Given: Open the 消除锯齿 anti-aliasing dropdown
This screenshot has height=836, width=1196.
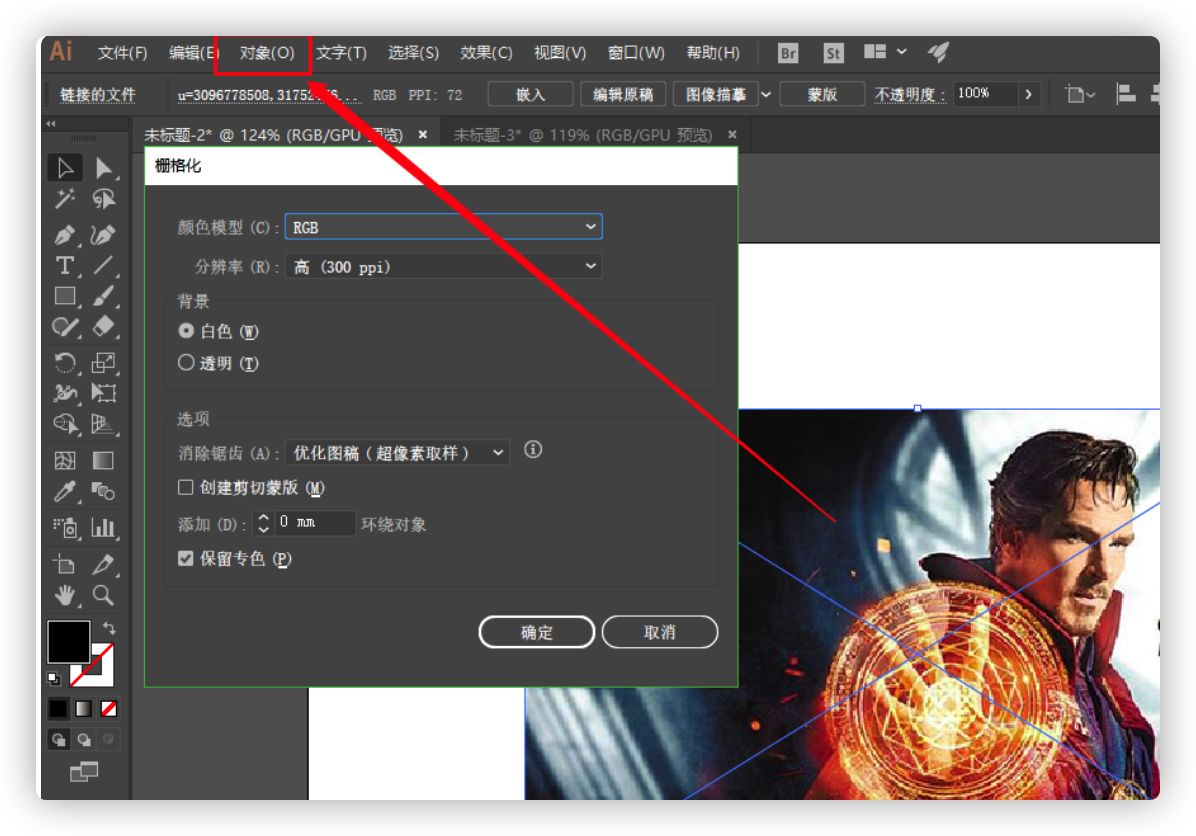Looking at the screenshot, I should pyautogui.click(x=397, y=452).
